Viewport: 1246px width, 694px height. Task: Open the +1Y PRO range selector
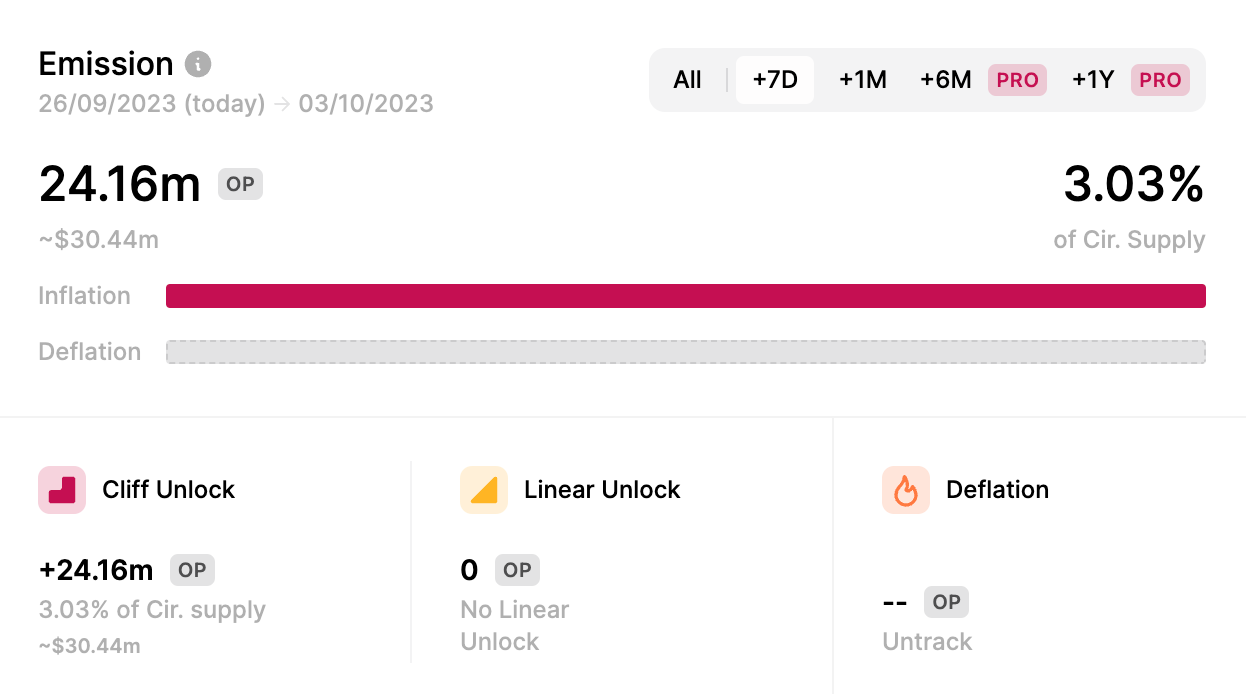point(1093,80)
